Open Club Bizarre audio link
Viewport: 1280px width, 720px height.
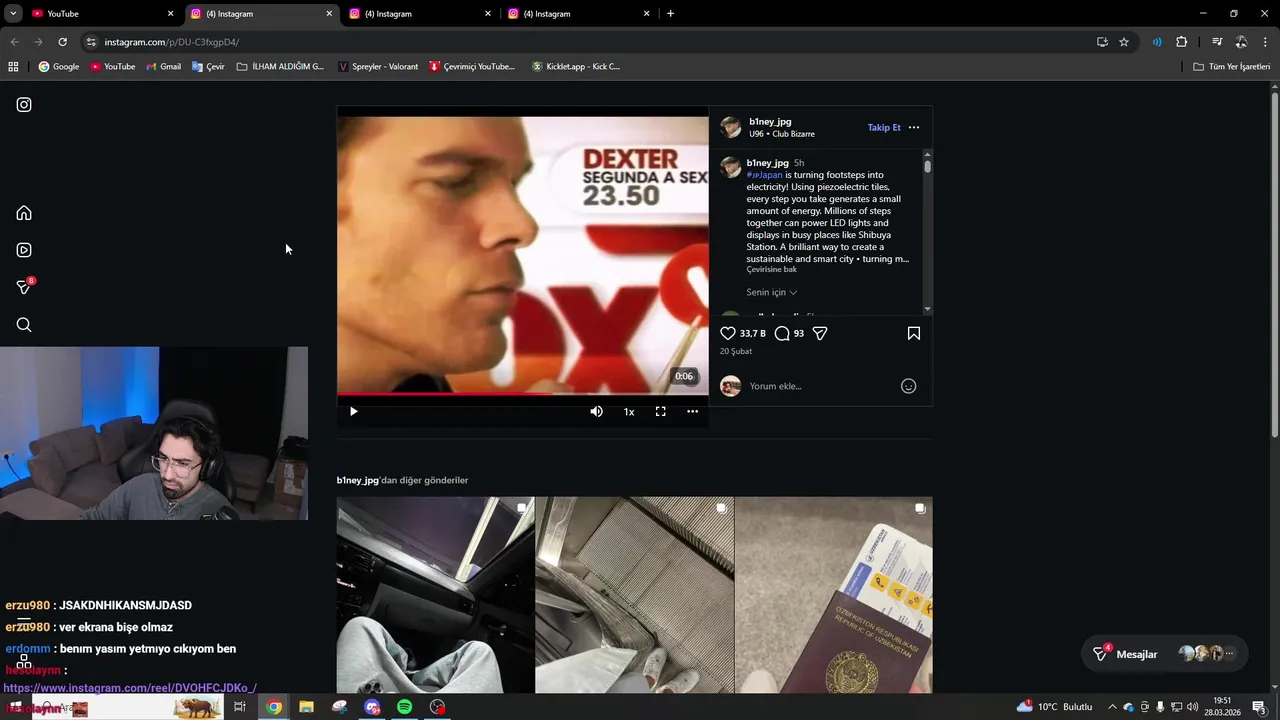[793, 134]
